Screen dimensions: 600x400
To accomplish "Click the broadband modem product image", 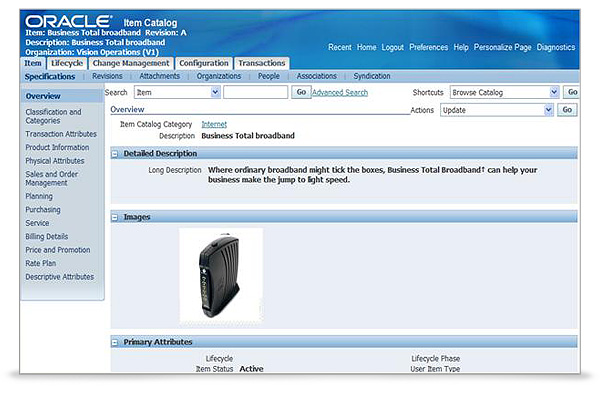I will pos(221,277).
